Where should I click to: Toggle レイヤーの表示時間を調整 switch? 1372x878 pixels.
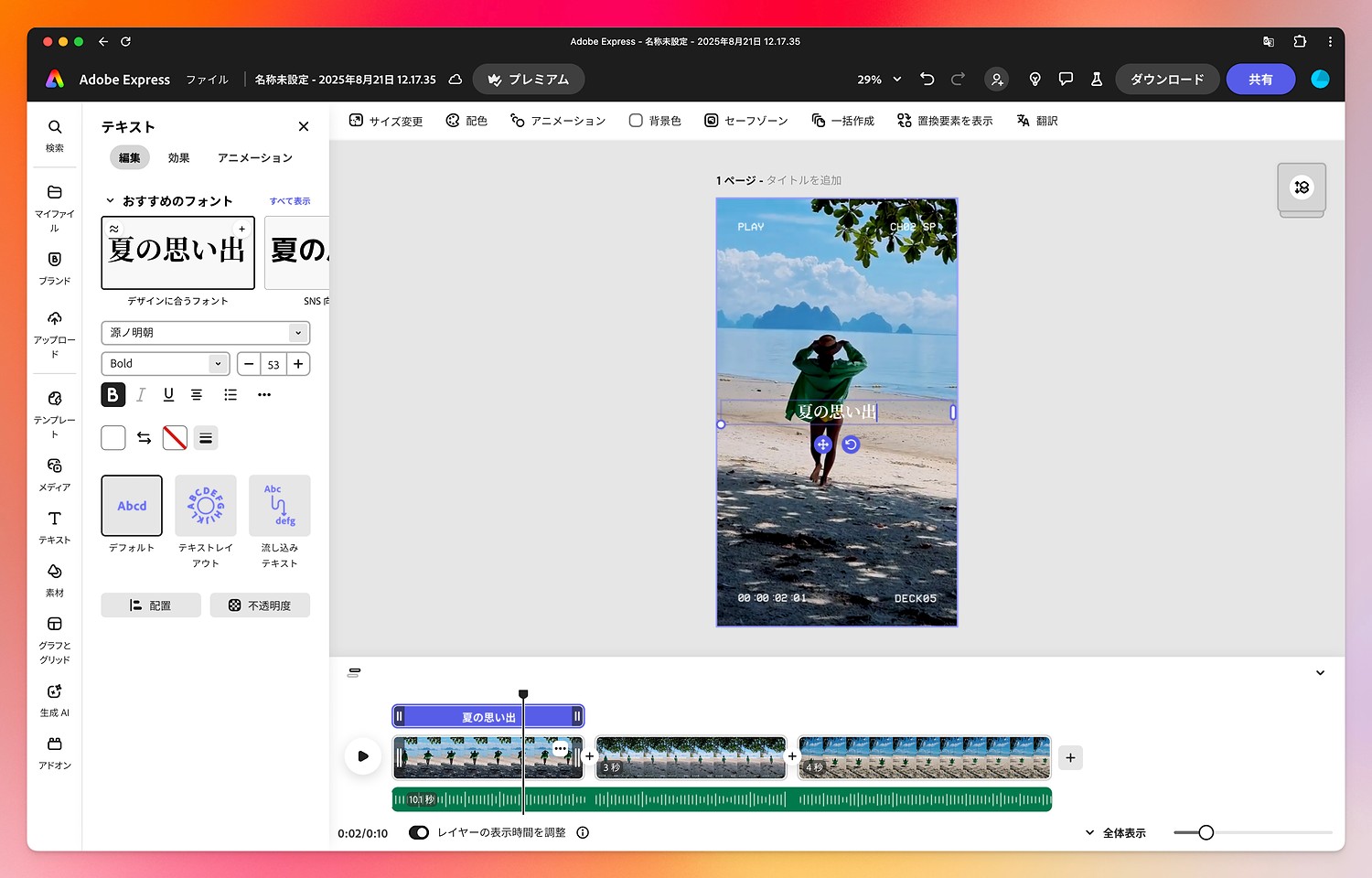coord(419,832)
